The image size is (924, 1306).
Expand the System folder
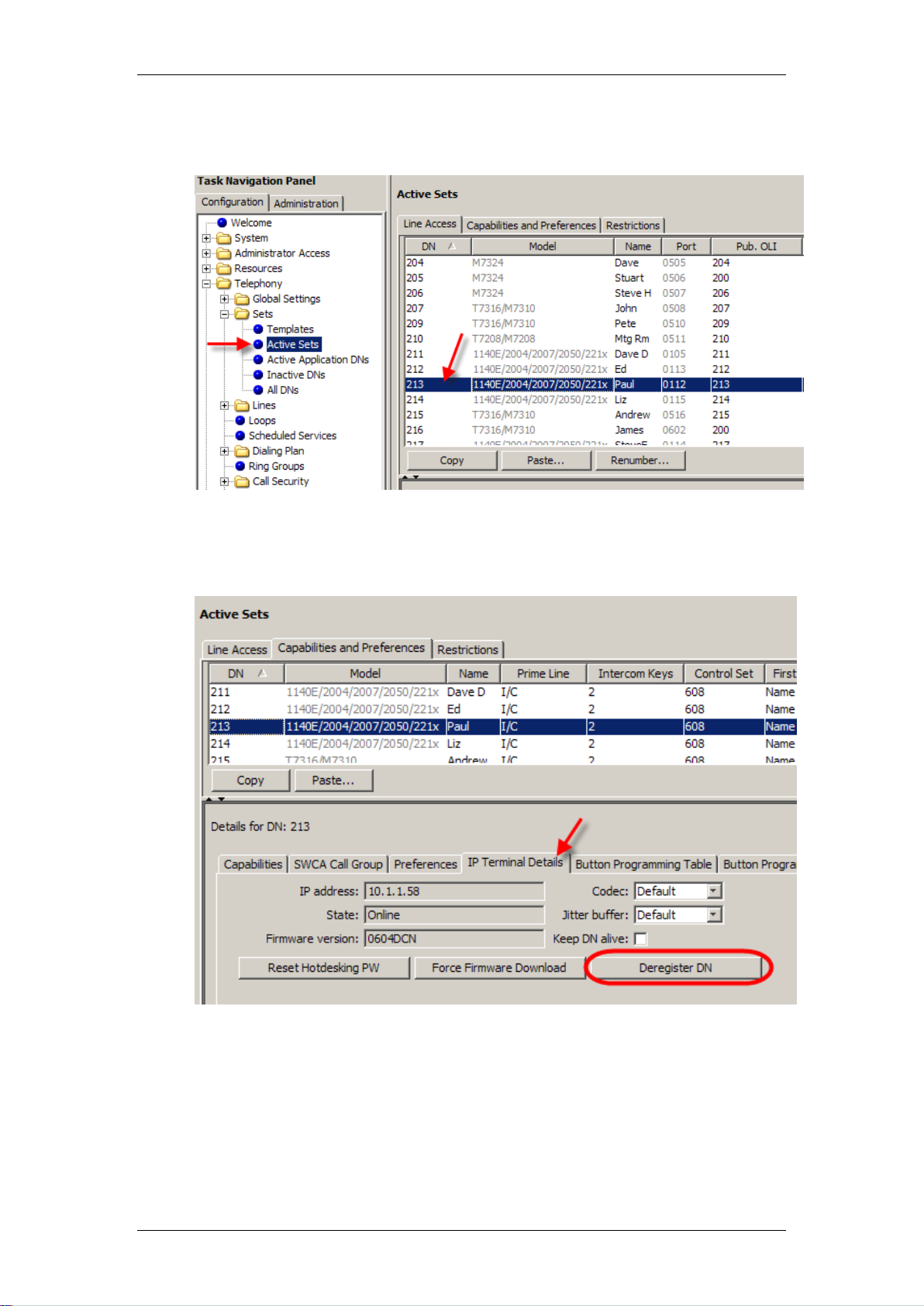point(206,238)
